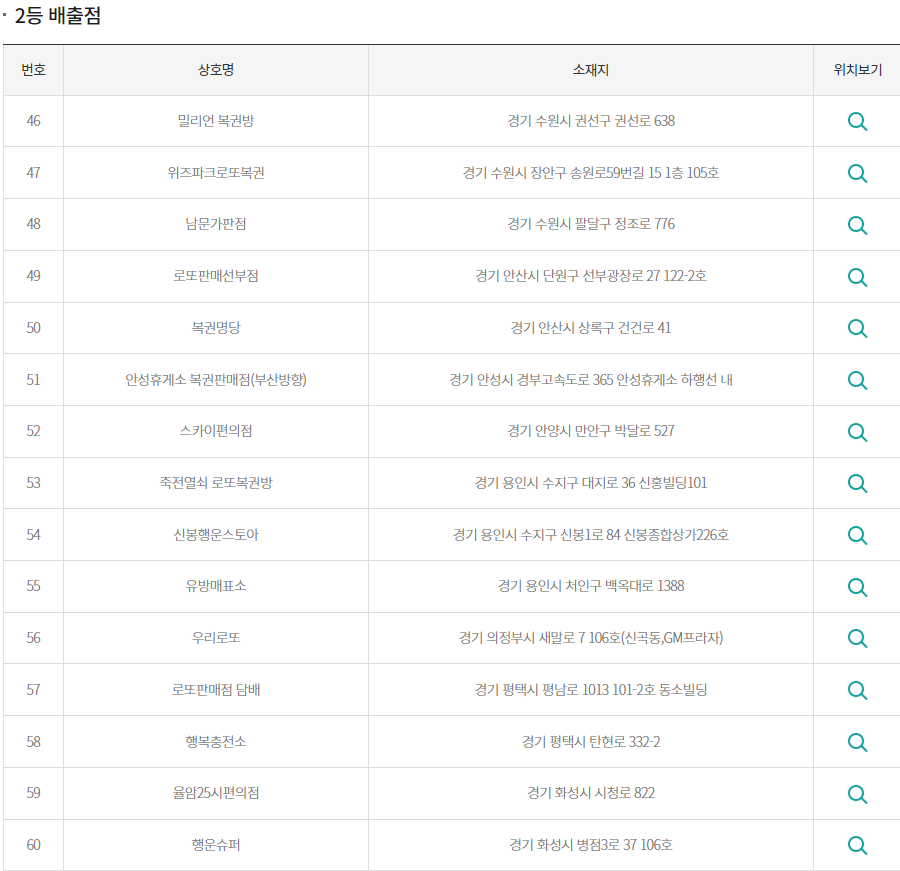Select store name 위즈파크로또복권
The image size is (900, 871).
216,173
